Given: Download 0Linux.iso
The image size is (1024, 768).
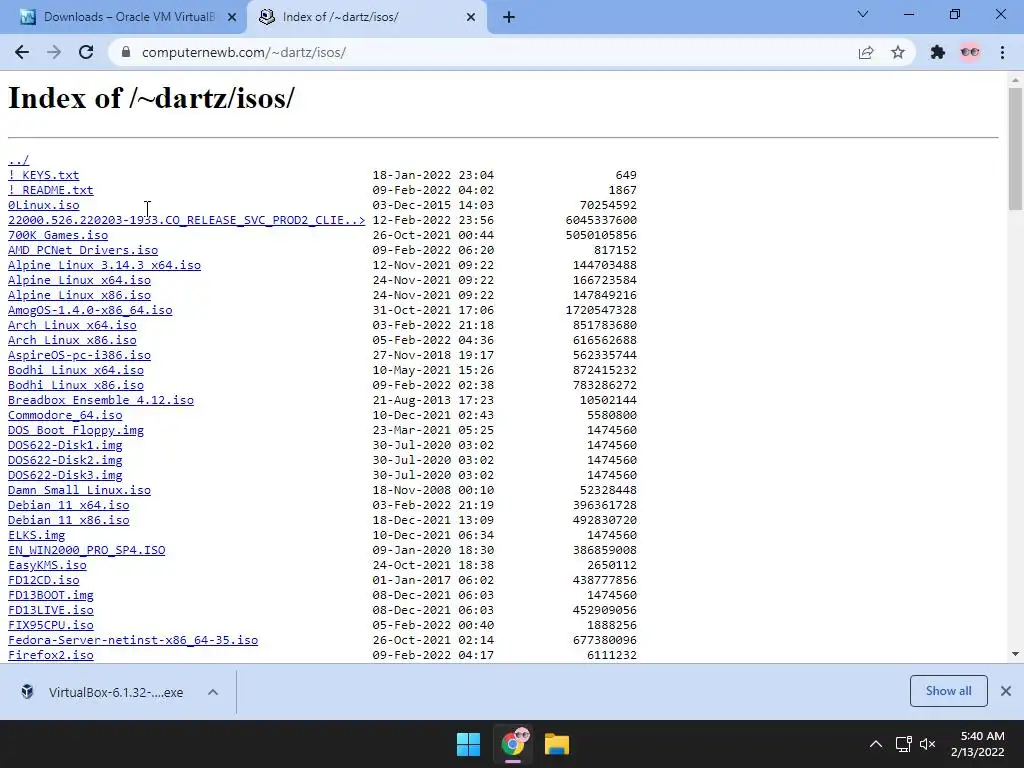Looking at the screenshot, I should pos(43,205).
